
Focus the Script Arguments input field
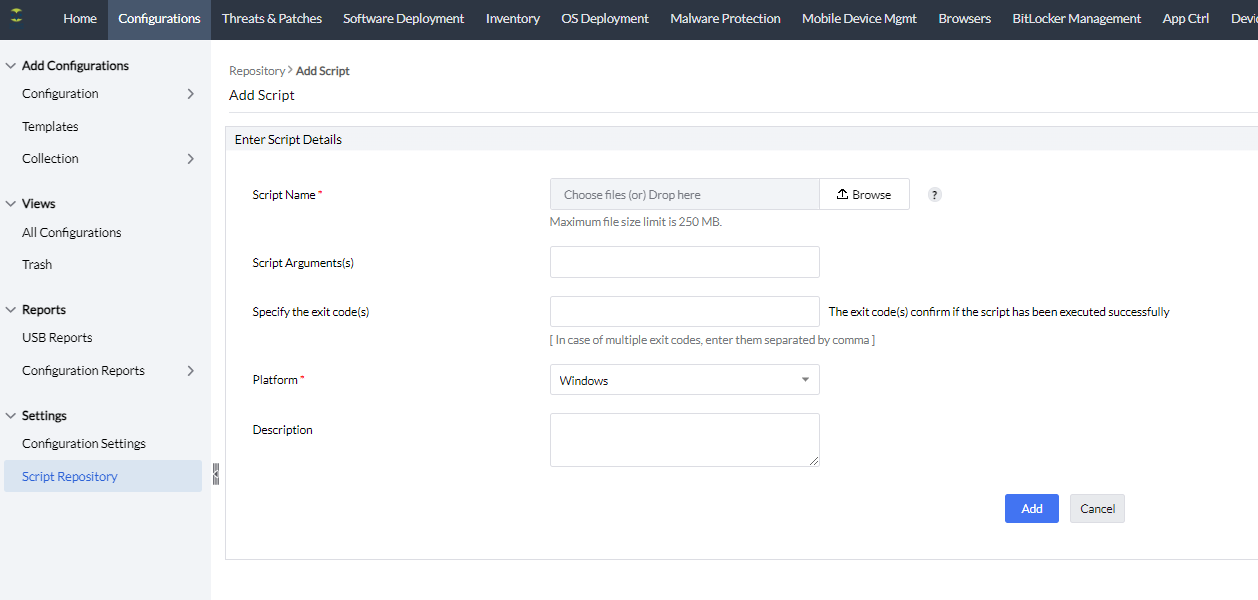[x=684, y=262]
